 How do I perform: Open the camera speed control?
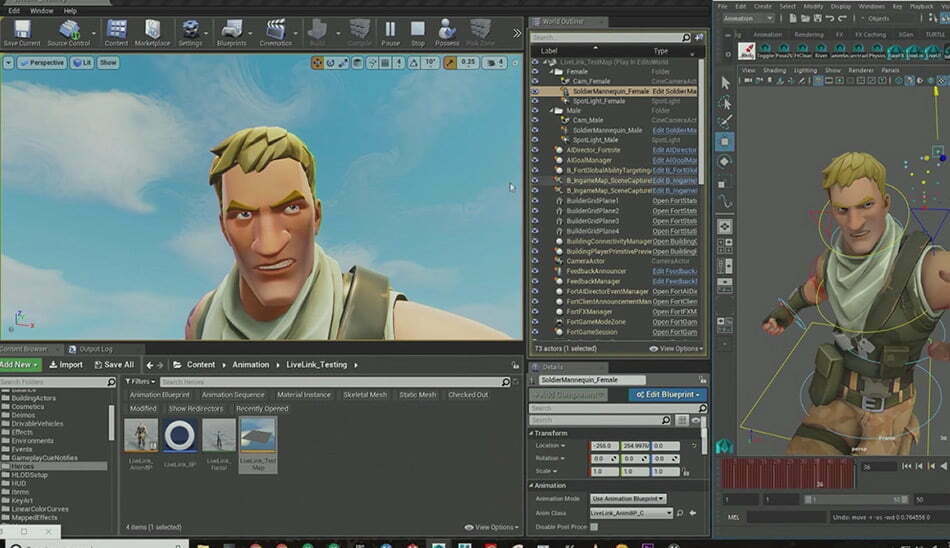496,62
